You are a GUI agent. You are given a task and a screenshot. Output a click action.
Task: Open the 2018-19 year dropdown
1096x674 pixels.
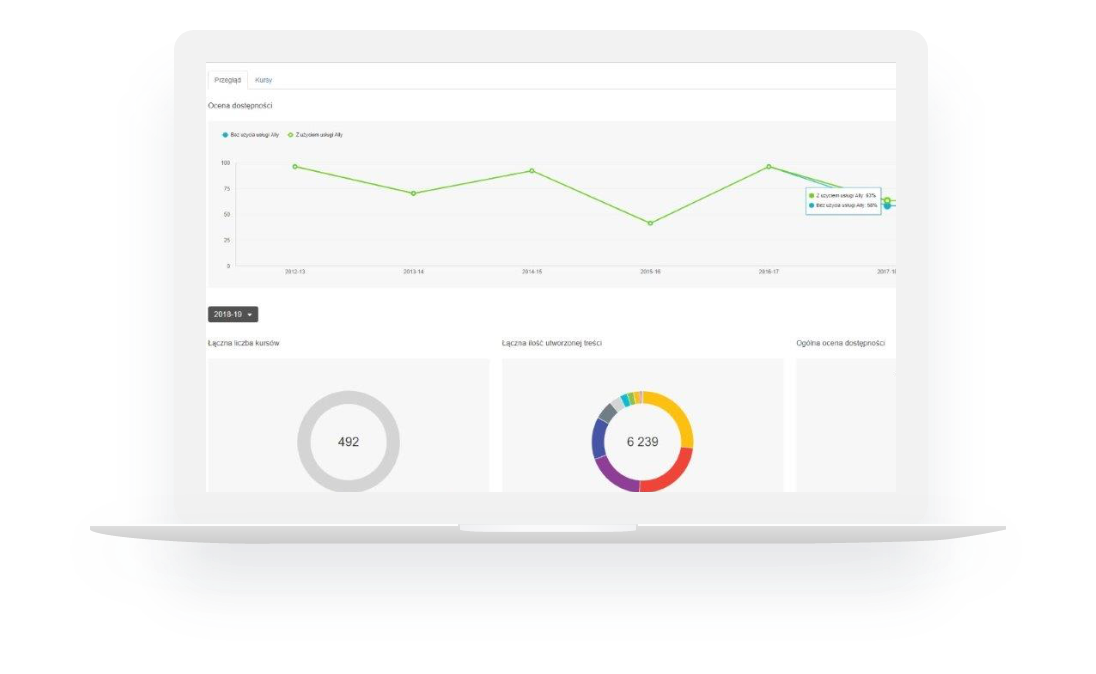[x=233, y=314]
